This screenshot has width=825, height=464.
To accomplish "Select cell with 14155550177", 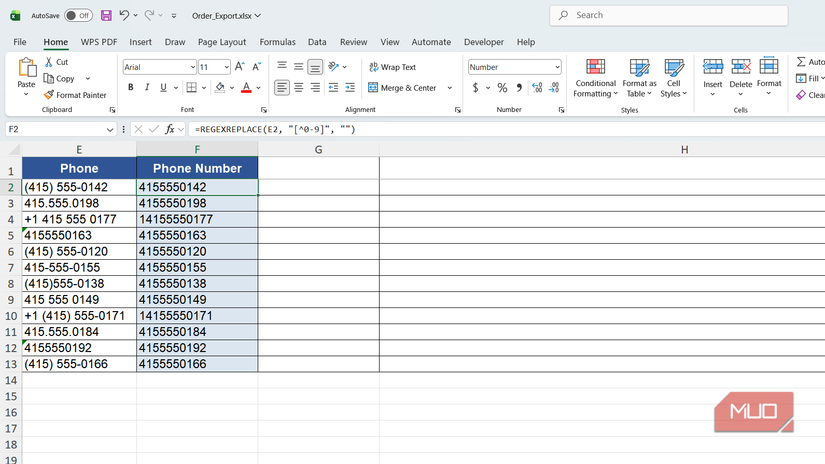I will pyautogui.click(x=197, y=219).
